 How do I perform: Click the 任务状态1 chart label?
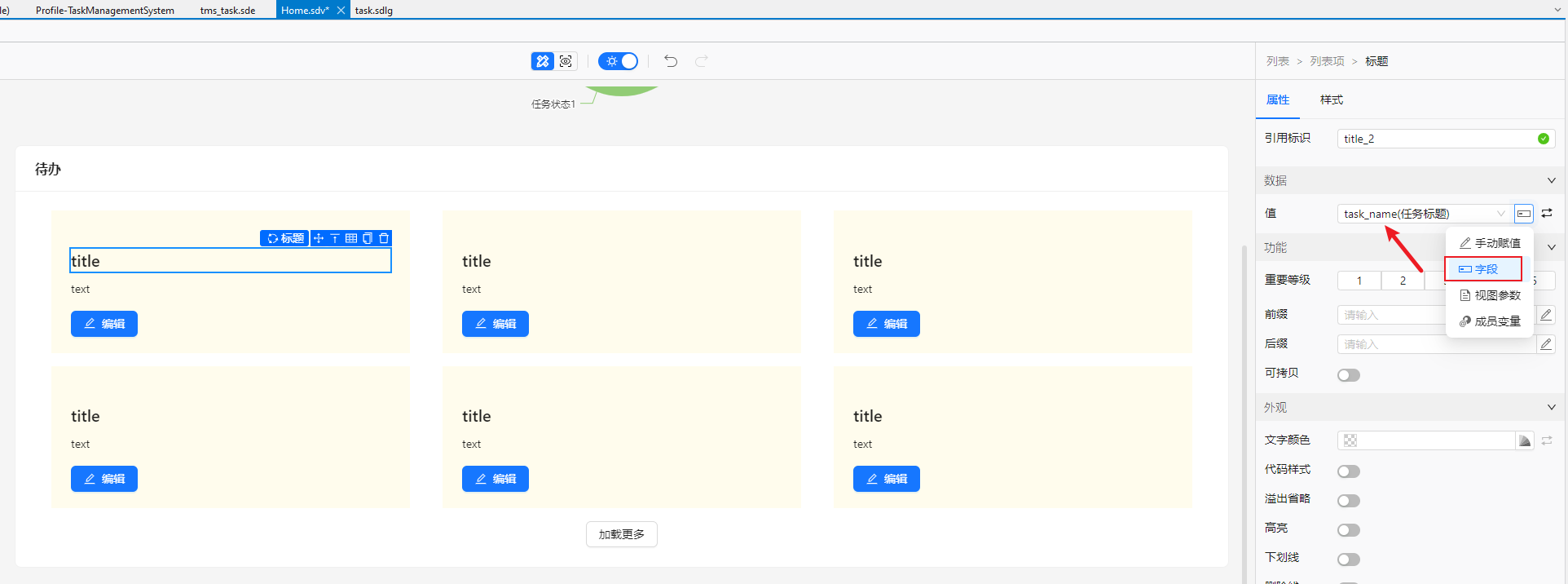click(x=553, y=104)
